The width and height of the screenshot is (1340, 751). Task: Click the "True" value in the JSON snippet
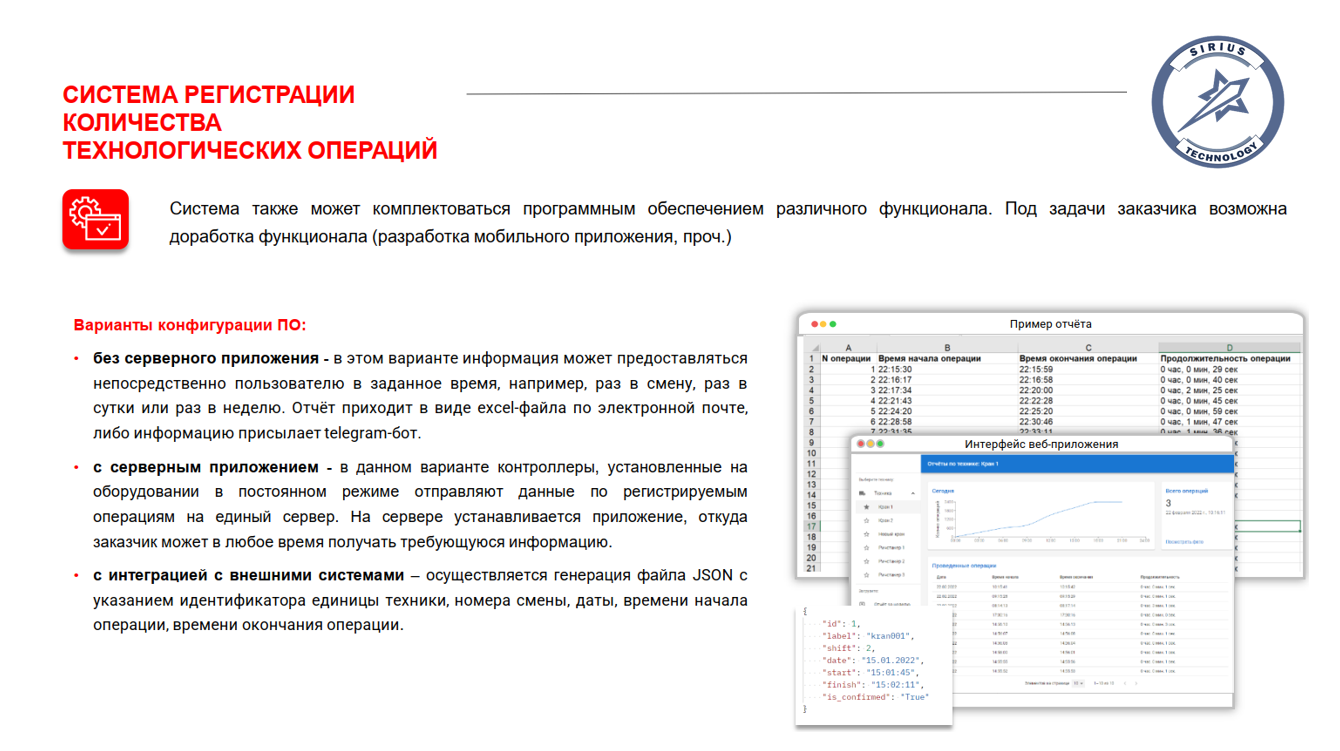click(x=915, y=697)
